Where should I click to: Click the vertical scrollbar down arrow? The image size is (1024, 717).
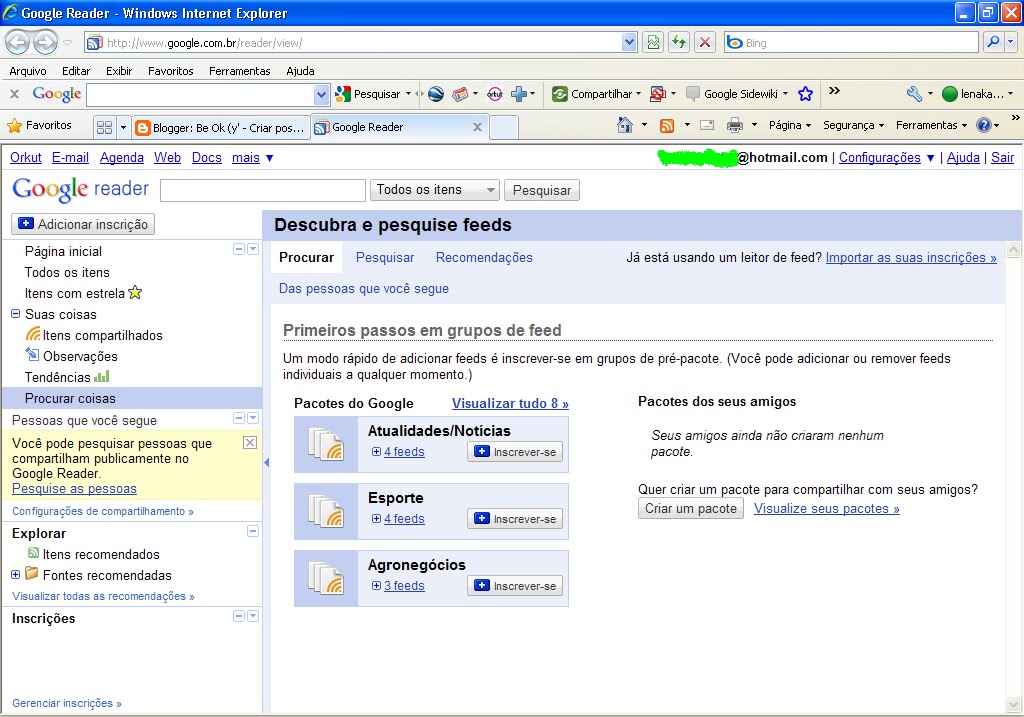(x=1014, y=704)
